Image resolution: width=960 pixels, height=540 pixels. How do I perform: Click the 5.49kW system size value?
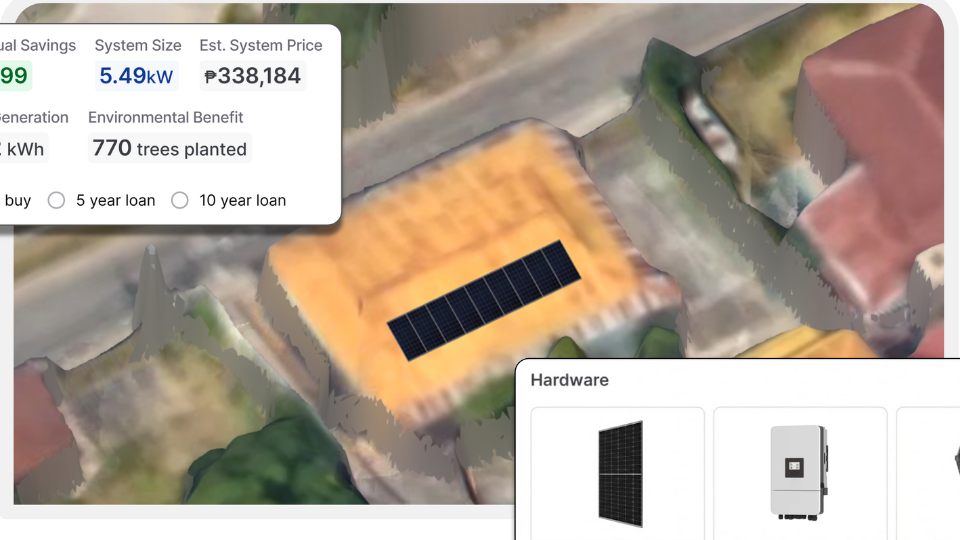136,76
